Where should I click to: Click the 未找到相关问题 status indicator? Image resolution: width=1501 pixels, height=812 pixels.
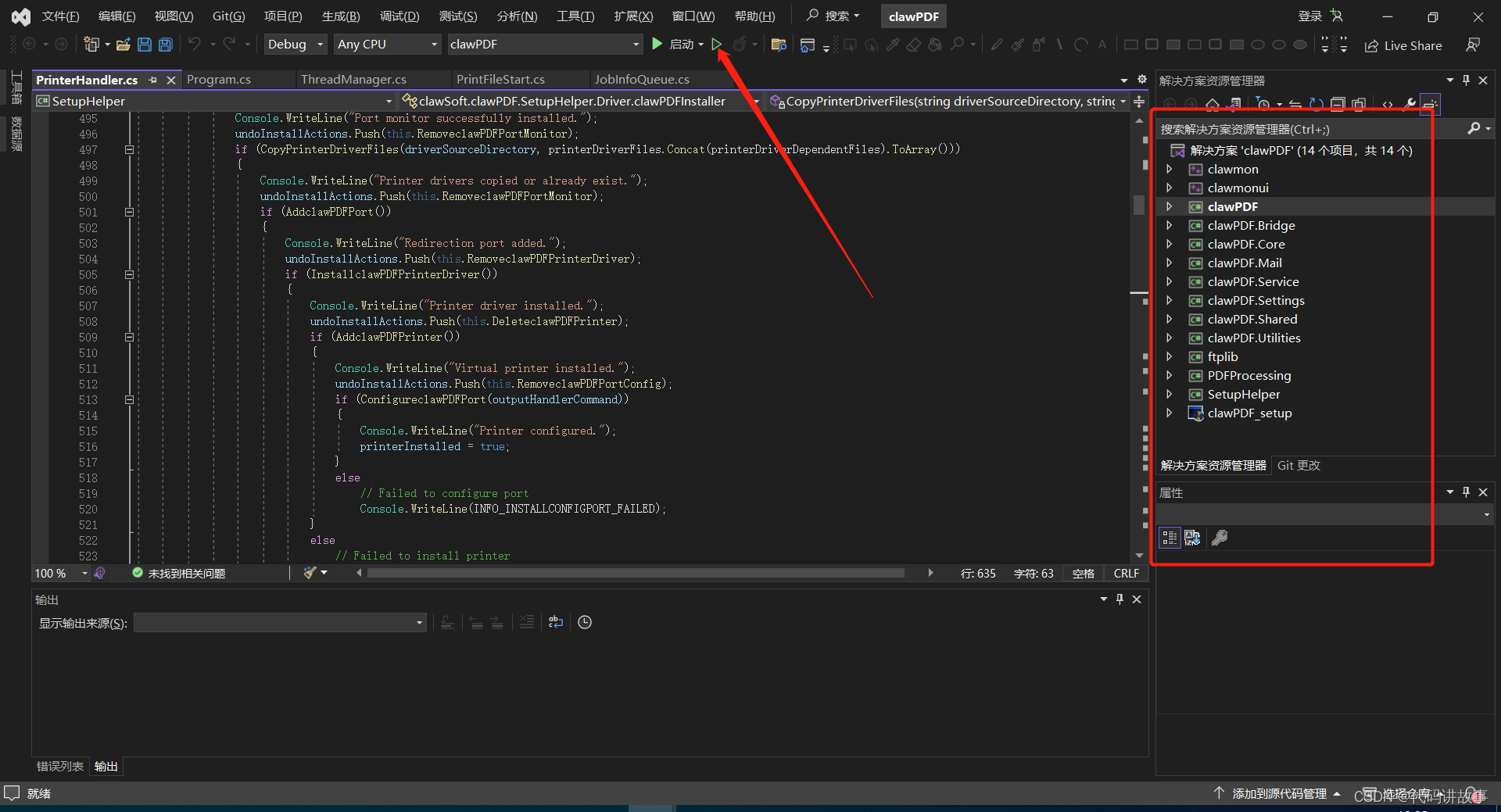click(x=179, y=573)
